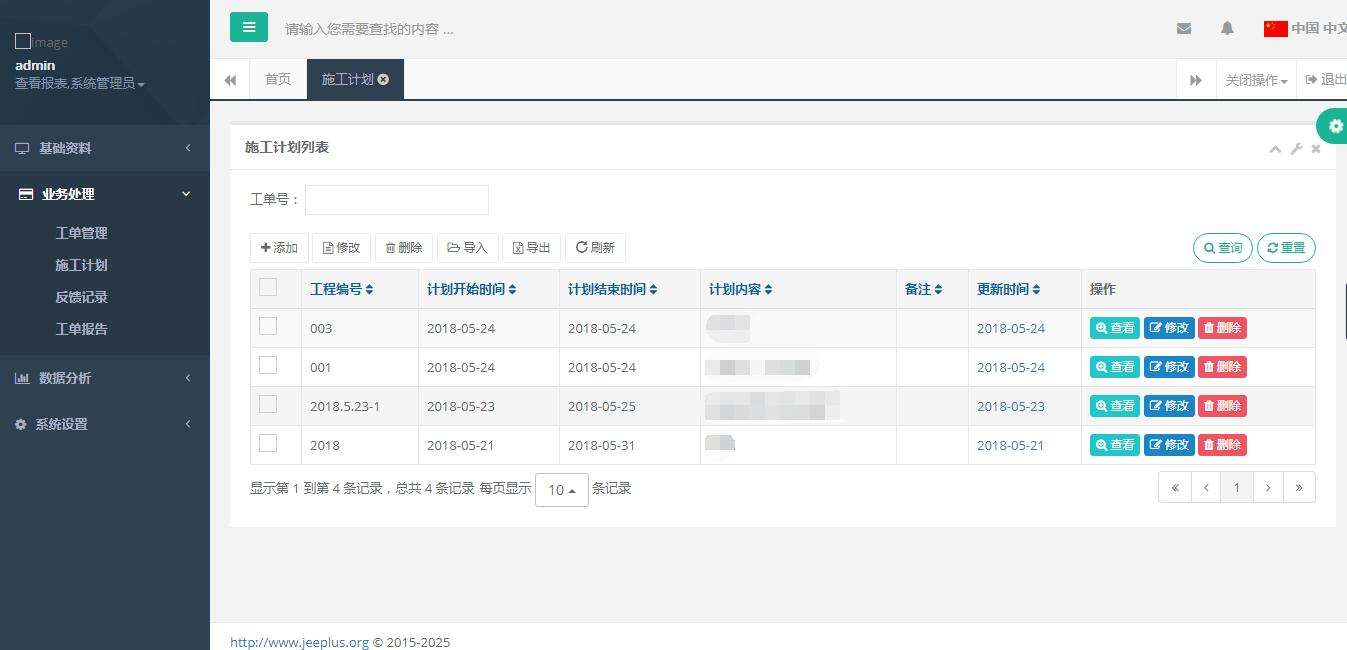This screenshot has height=650, width=1347.
Task: Expand the 基础资料 sidebar menu
Action: 104,148
